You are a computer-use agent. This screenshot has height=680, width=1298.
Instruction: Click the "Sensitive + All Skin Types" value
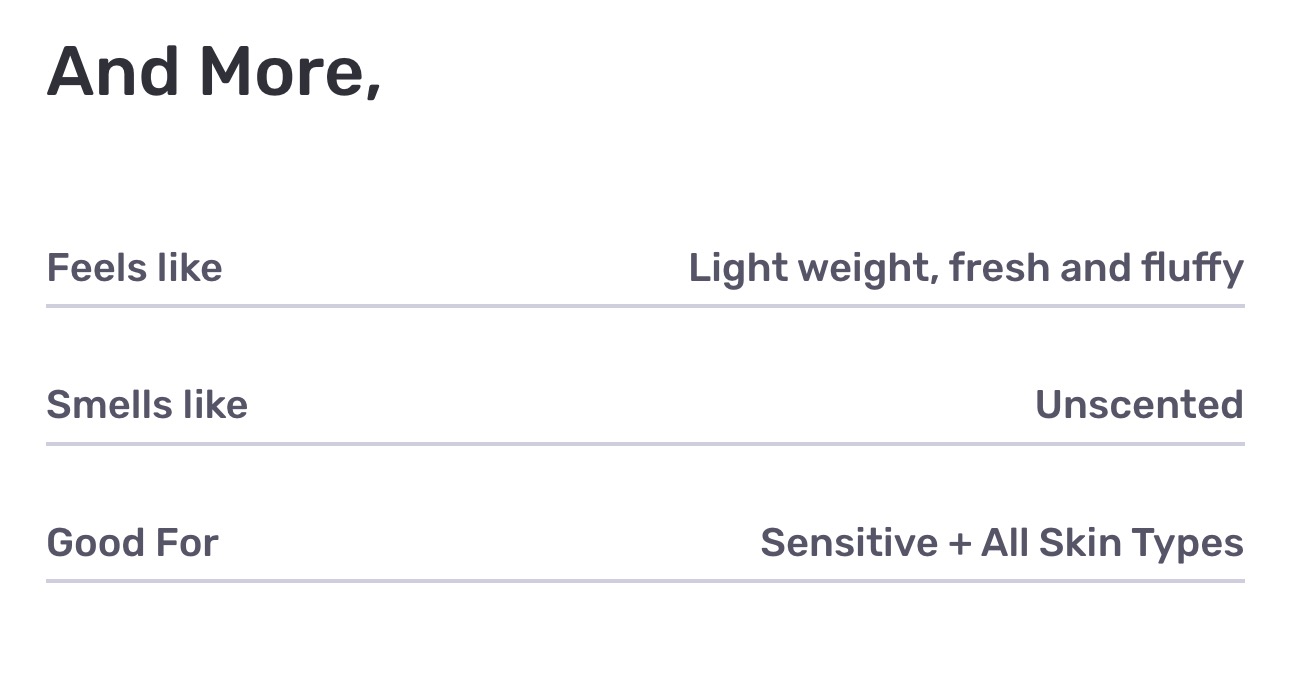[x=1001, y=543]
